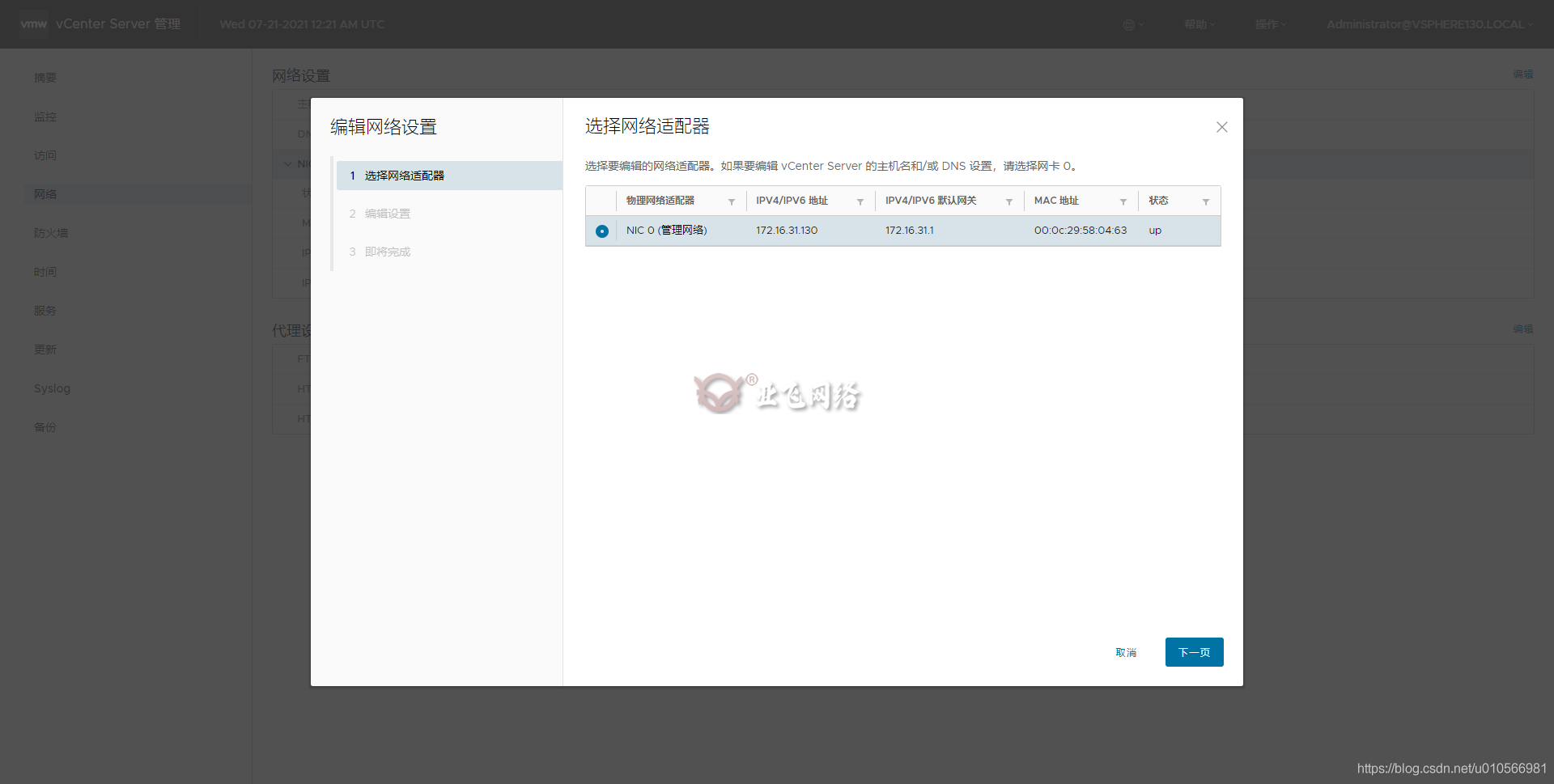
Task: Click the vmw logo in the header
Action: [34, 24]
